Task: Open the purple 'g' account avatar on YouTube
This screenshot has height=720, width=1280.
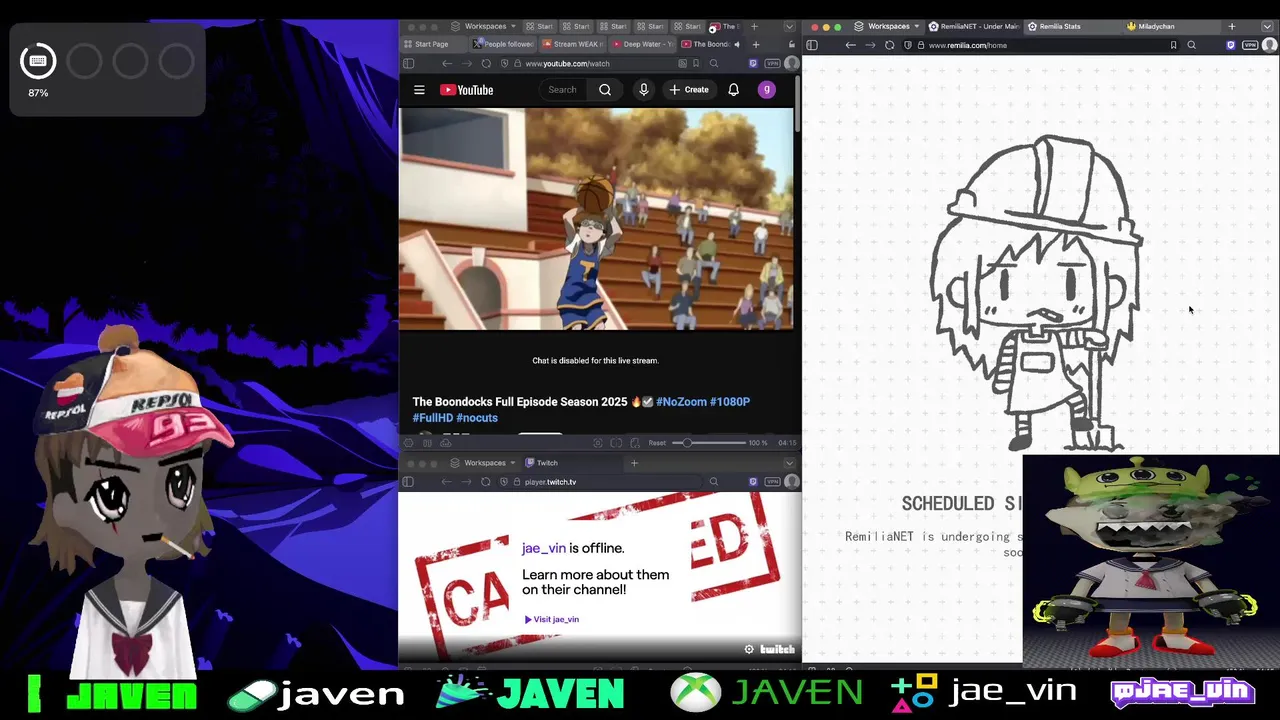Action: pos(767,90)
